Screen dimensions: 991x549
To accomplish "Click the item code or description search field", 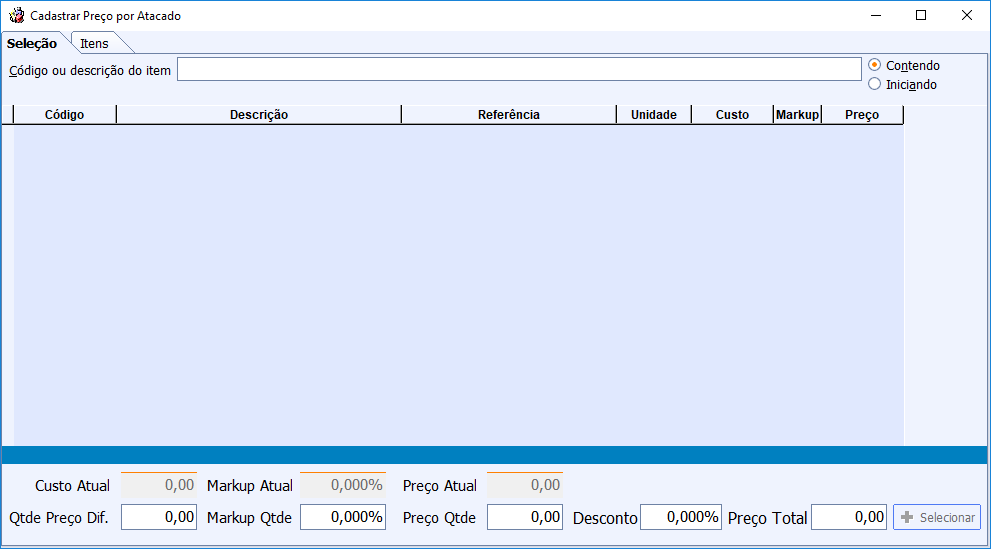I will coord(518,69).
